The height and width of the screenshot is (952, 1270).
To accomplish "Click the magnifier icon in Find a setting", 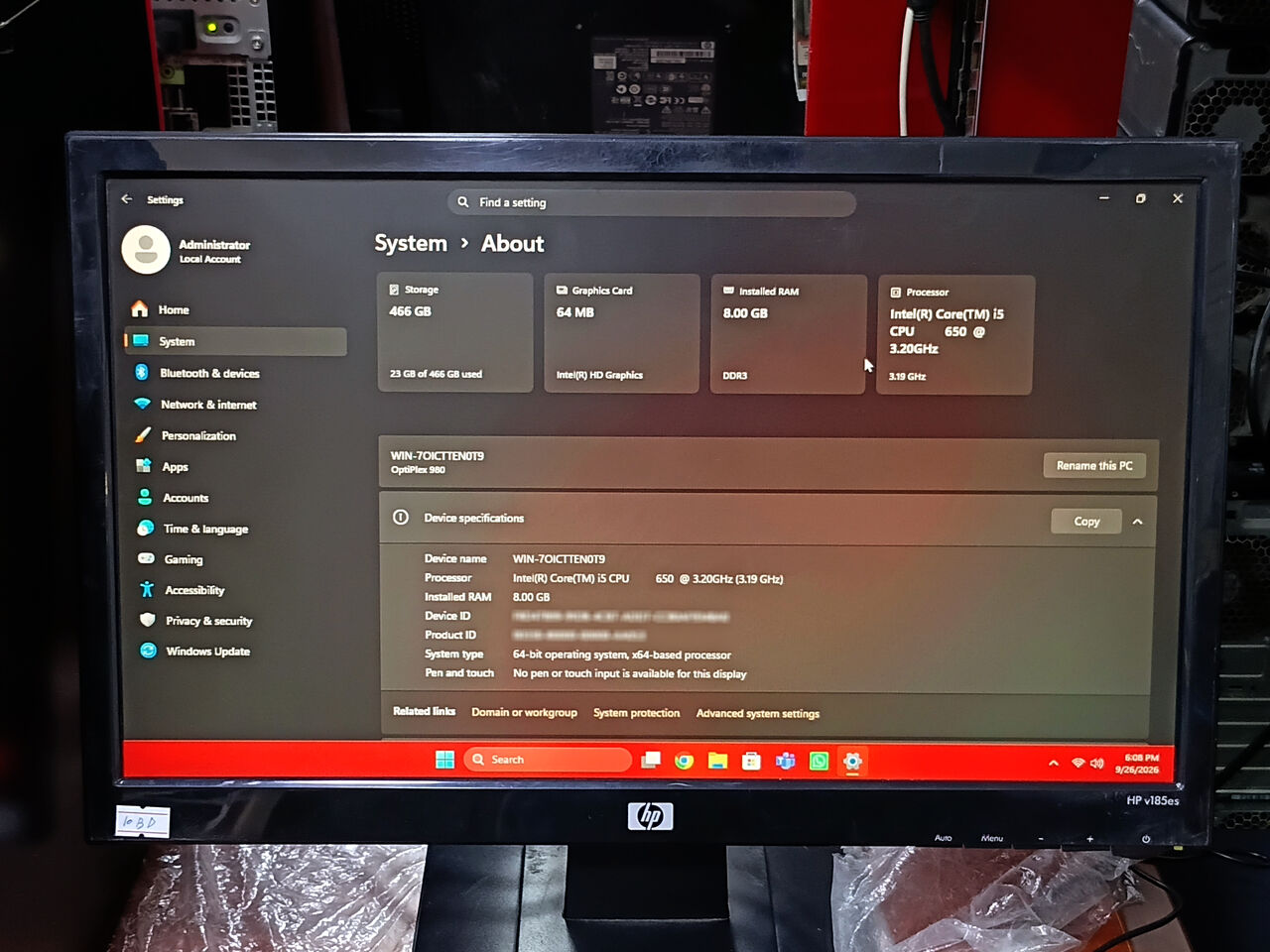I will tap(463, 201).
